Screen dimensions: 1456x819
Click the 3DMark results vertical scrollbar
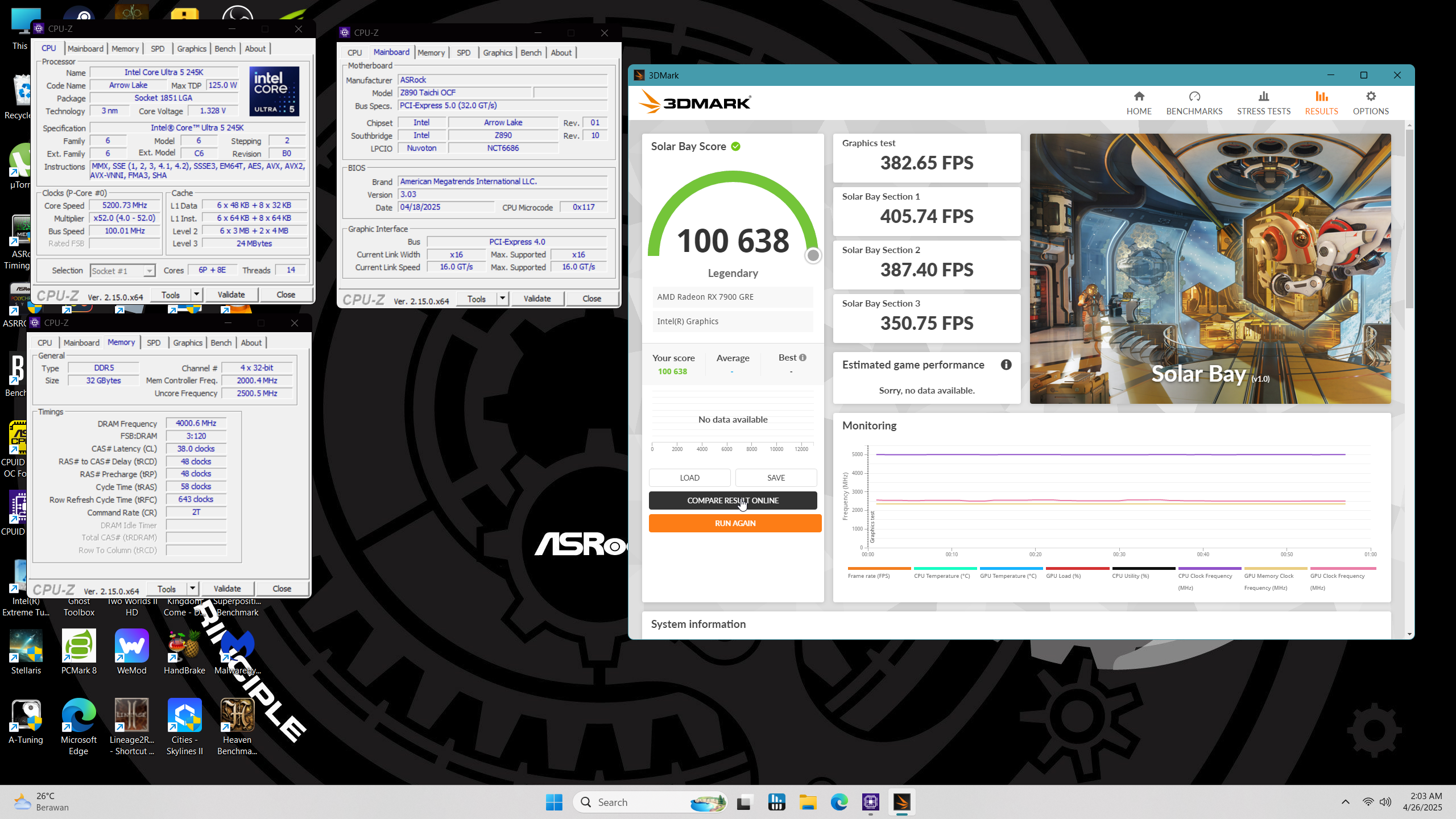pyautogui.click(x=1409, y=219)
